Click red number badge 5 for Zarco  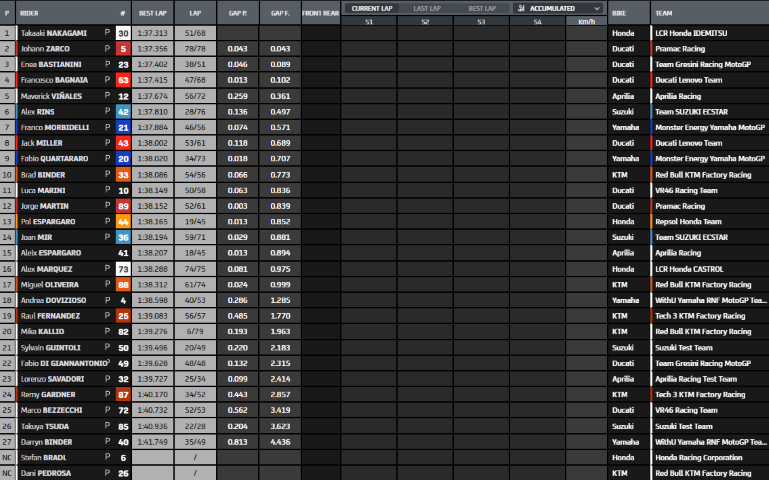pyautogui.click(x=123, y=49)
